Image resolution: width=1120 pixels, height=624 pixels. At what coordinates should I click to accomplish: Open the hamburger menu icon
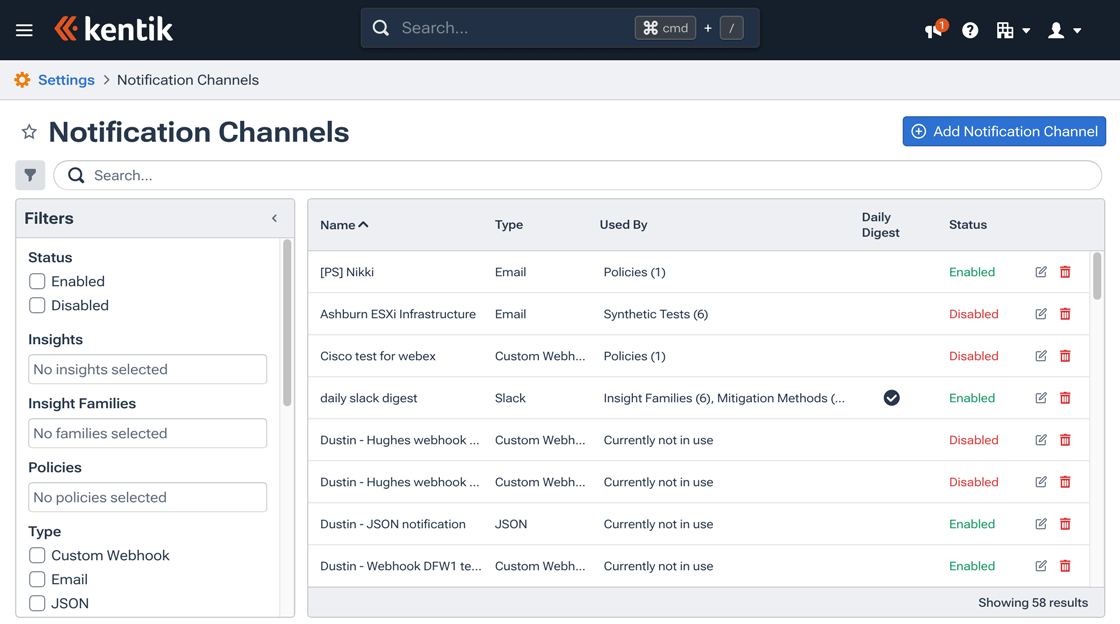[x=24, y=29]
